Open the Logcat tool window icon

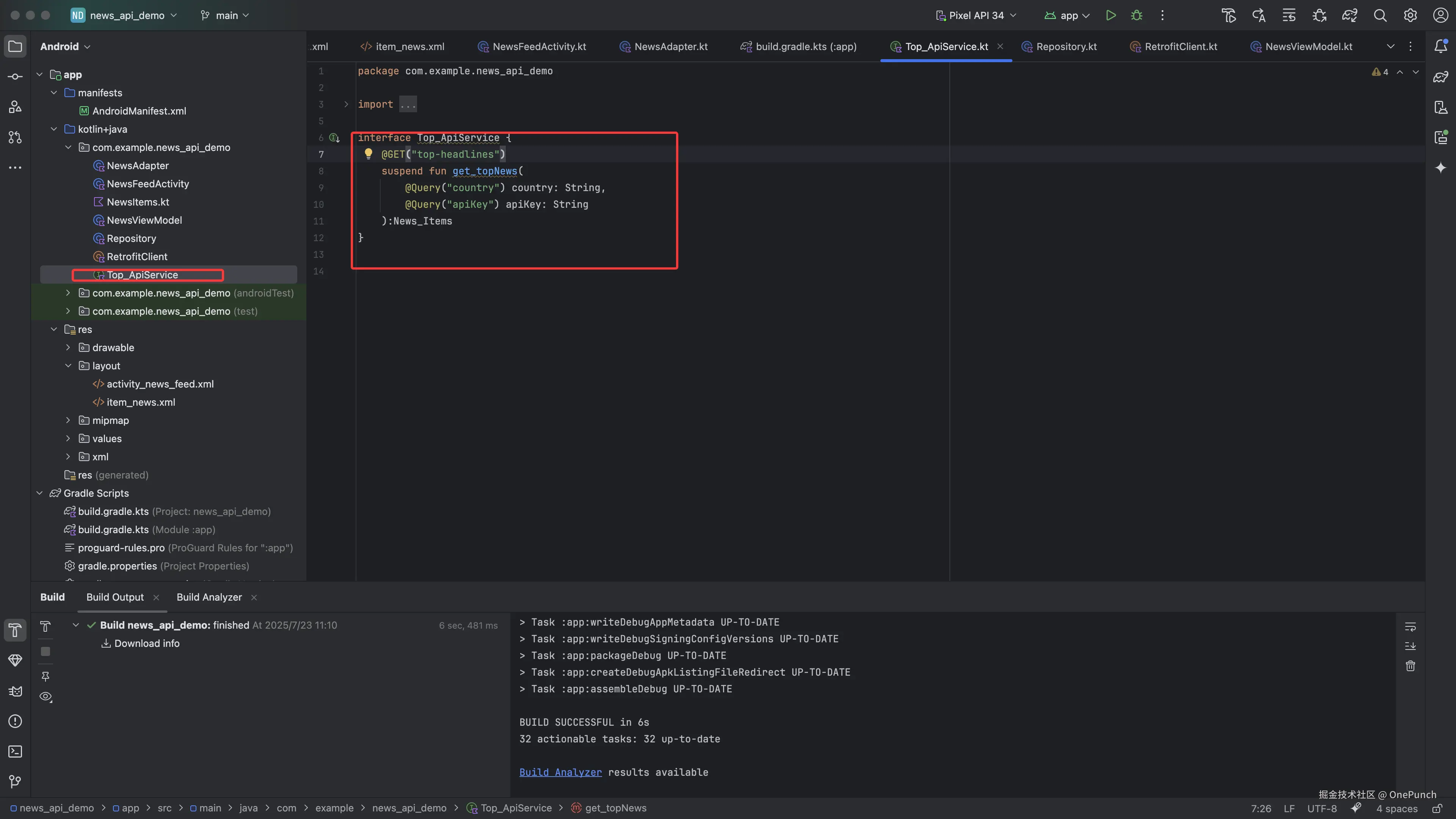(x=15, y=691)
